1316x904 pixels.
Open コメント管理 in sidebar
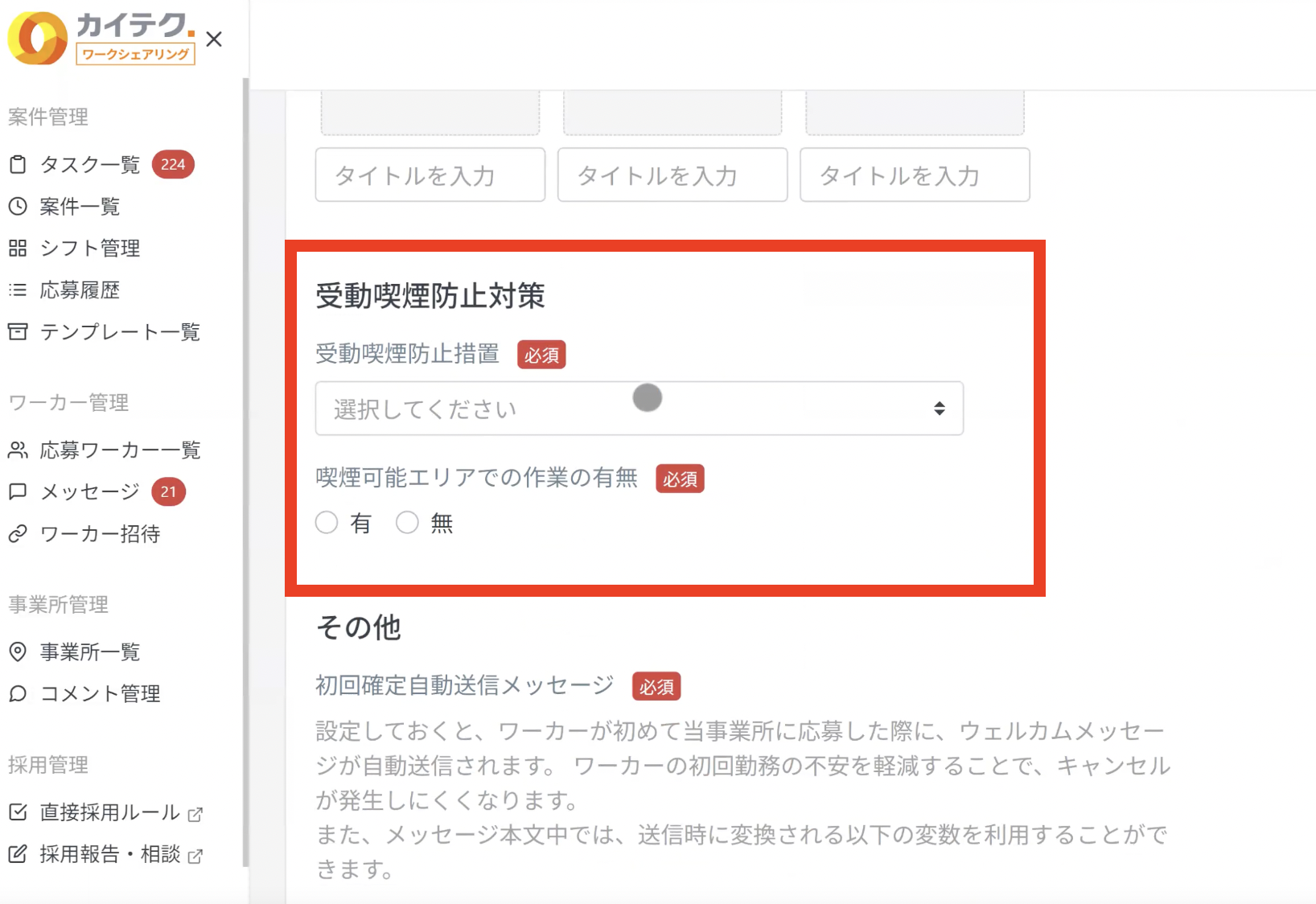(x=100, y=693)
